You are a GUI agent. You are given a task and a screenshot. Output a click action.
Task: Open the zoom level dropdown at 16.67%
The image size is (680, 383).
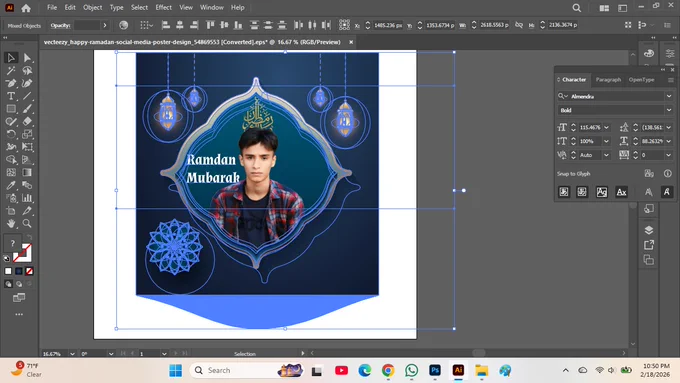[72, 354]
